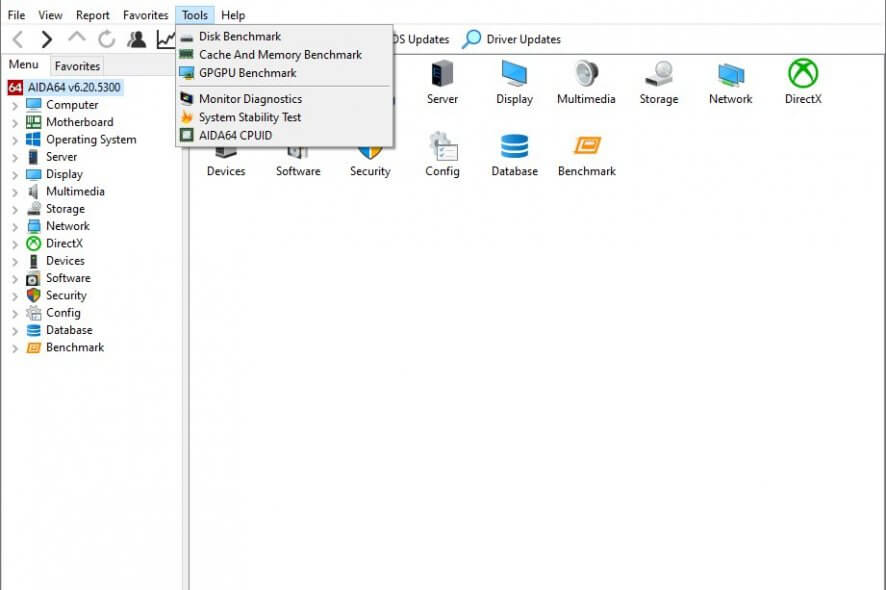Select DirectX in the sidebar tree

pos(64,244)
